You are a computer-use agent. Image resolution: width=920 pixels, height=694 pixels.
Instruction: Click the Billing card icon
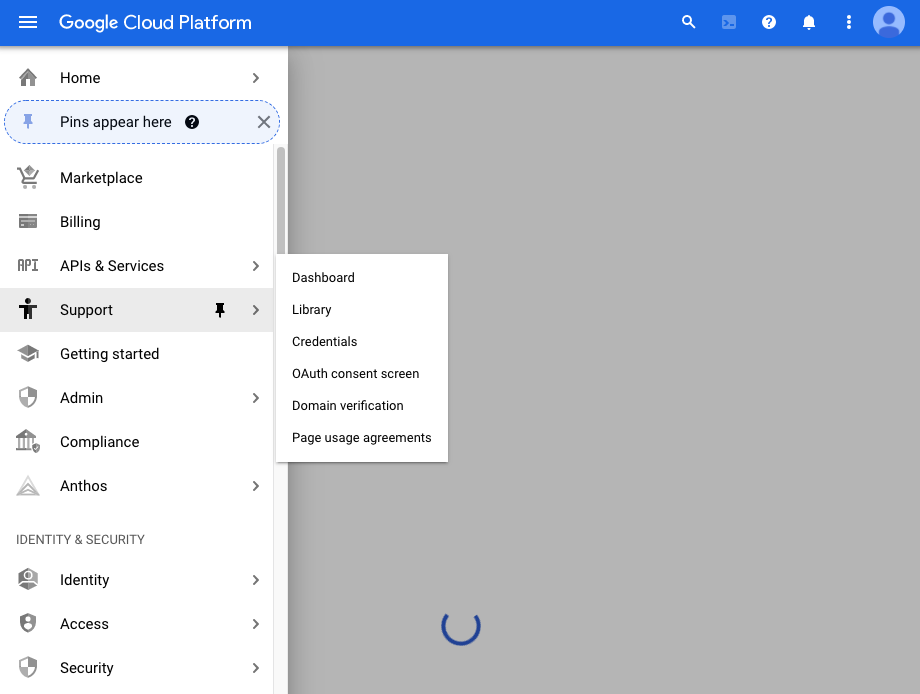(x=28, y=221)
